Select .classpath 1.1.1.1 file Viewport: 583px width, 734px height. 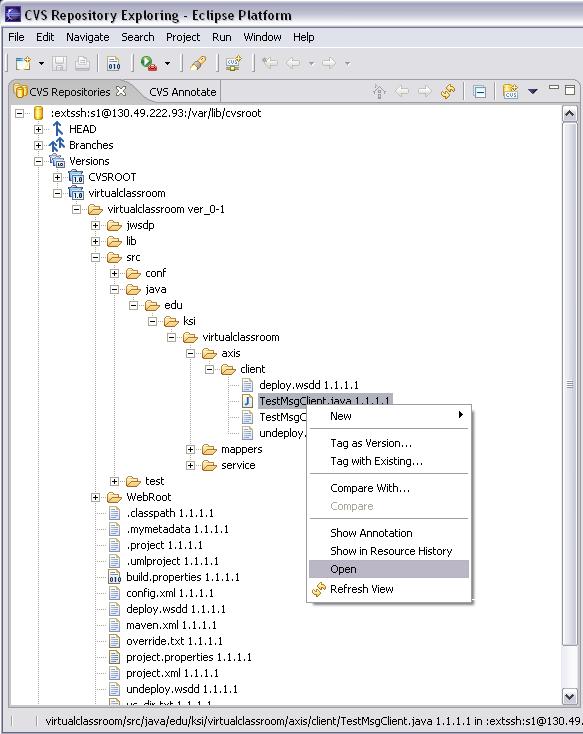[x=170, y=514]
